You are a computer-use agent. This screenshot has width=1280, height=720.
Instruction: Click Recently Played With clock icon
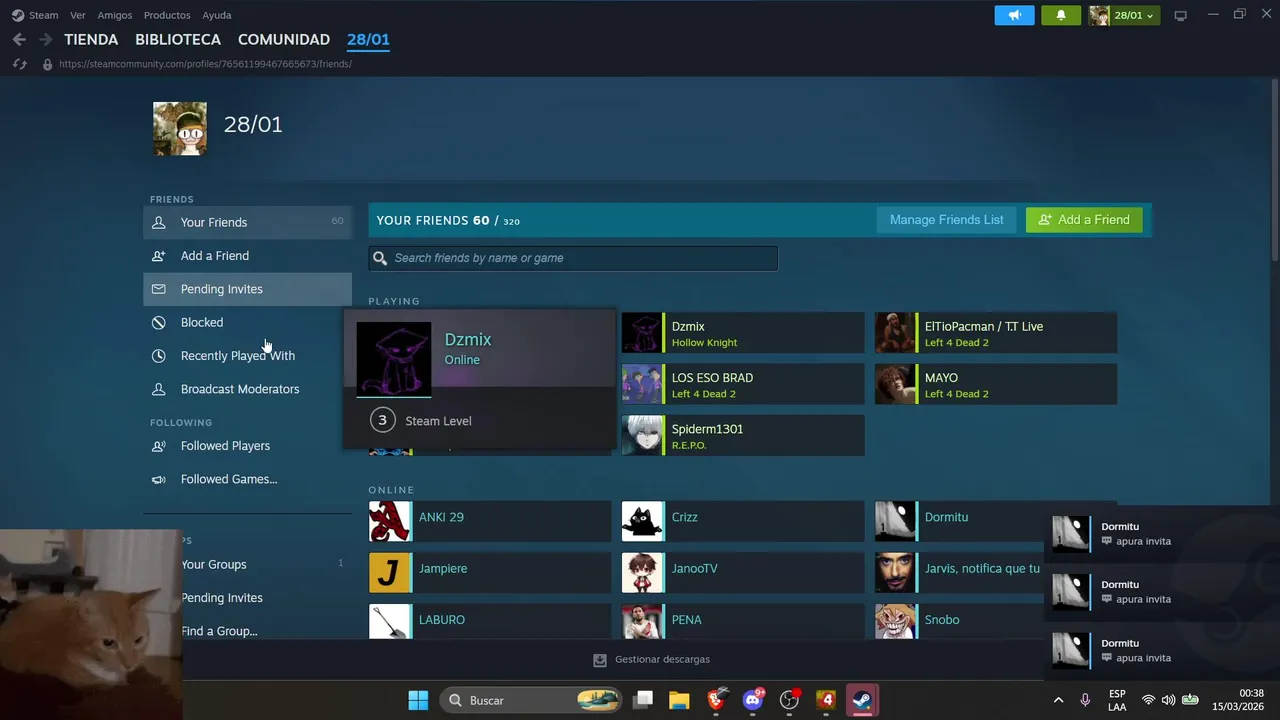coord(158,356)
